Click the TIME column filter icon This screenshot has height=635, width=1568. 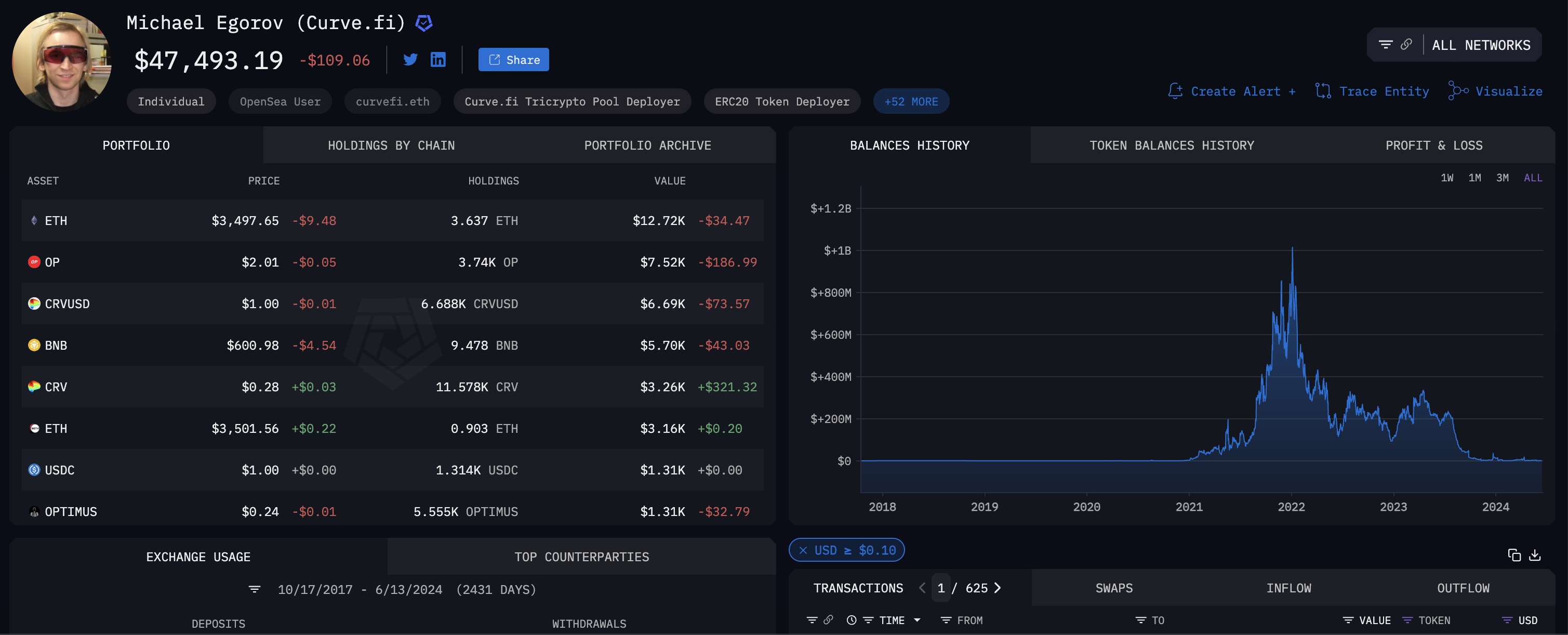click(868, 620)
